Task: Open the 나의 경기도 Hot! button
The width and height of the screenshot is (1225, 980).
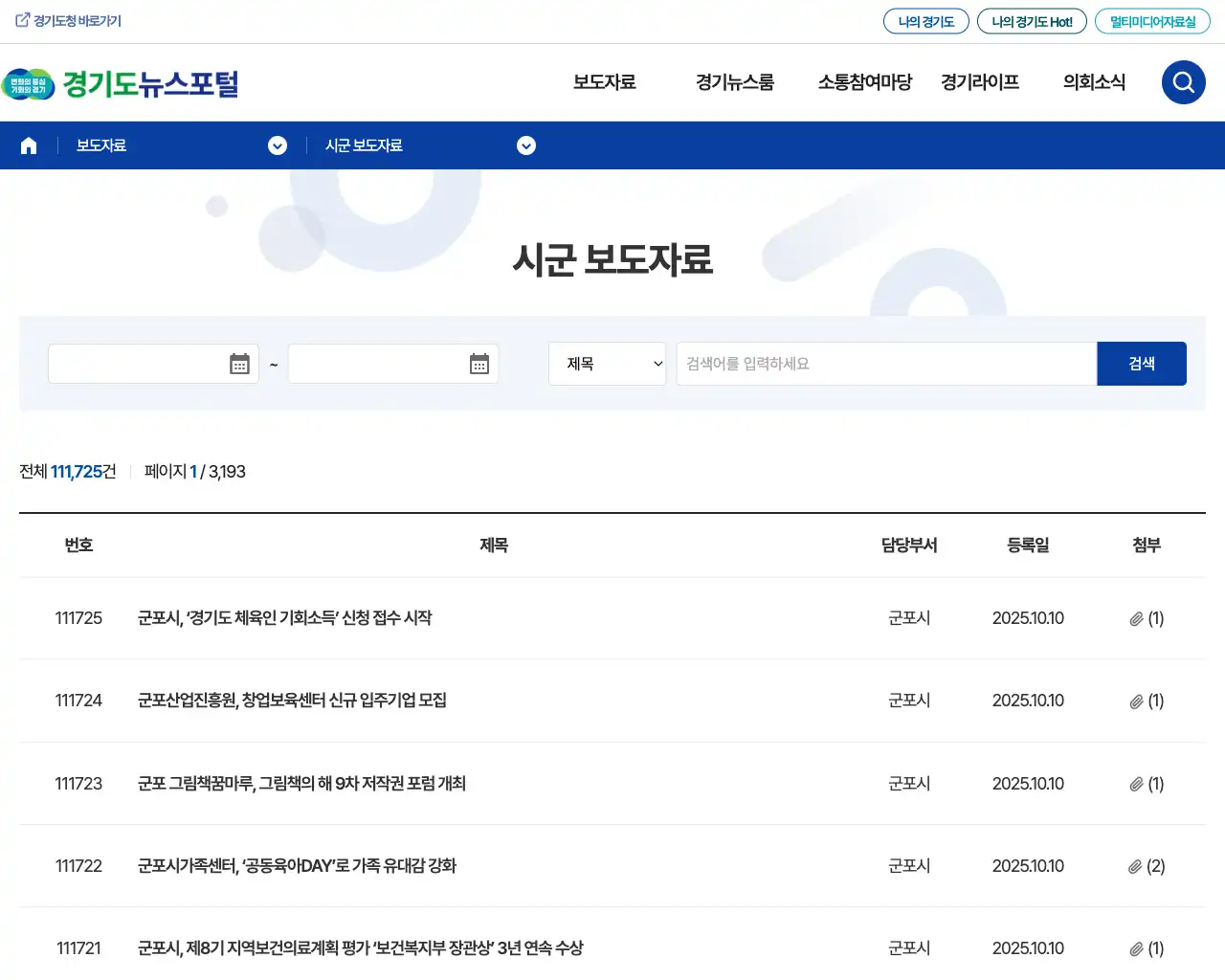Action: [x=1032, y=20]
